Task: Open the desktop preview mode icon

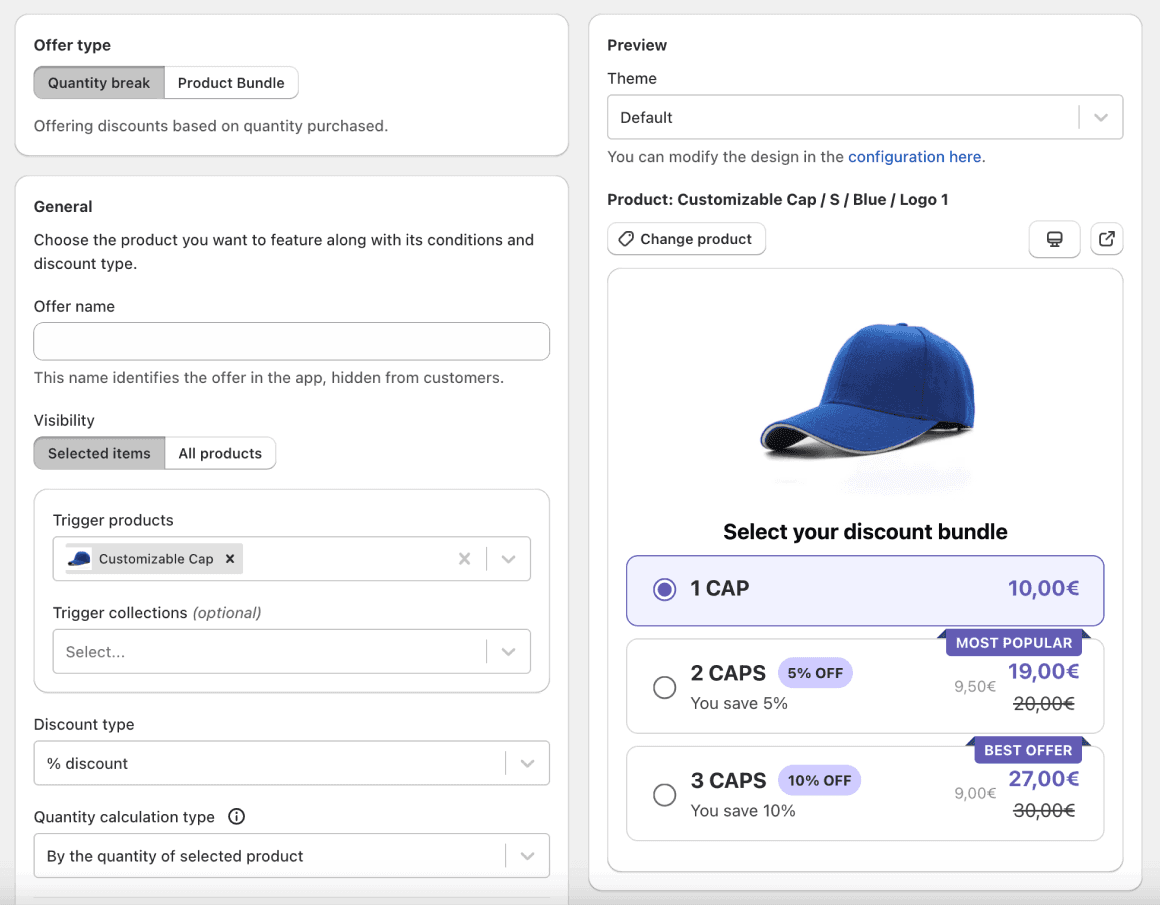Action: [x=1054, y=239]
